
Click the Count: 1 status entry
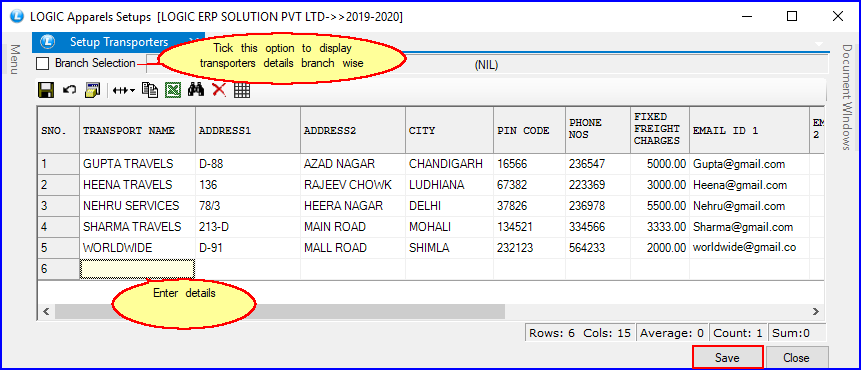737,333
